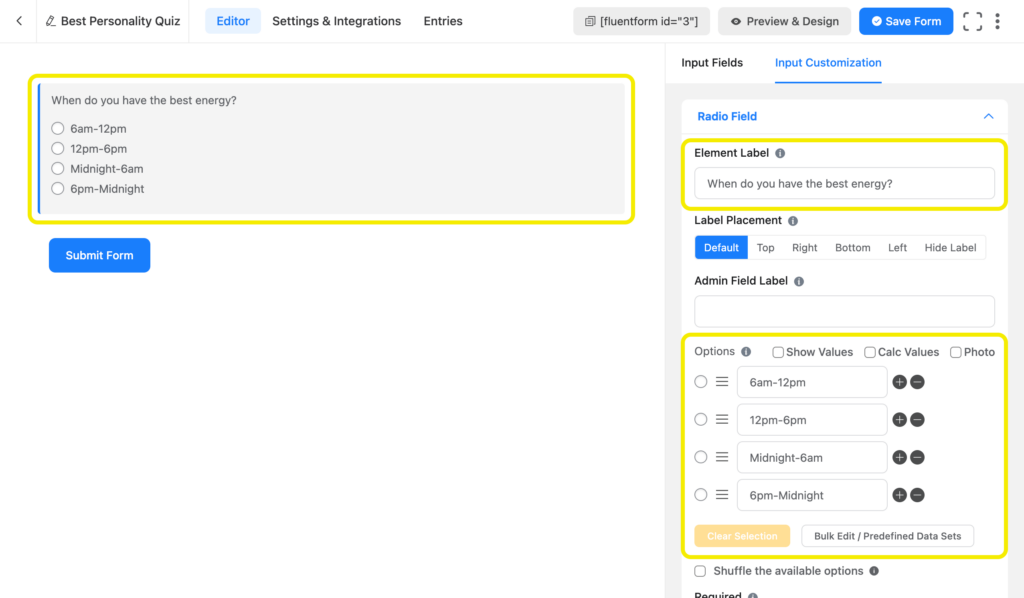Add option after 6pm-Midnight with plus icon
Image resolution: width=1024 pixels, height=598 pixels.
899,496
